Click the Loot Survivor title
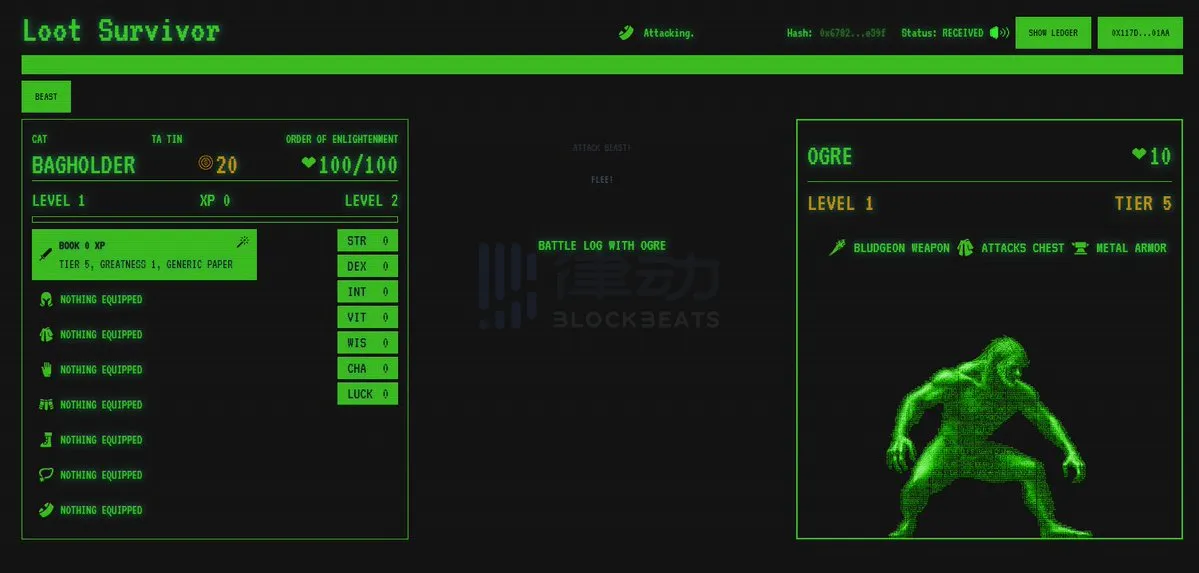Image resolution: width=1199 pixels, height=573 pixels. (121, 31)
